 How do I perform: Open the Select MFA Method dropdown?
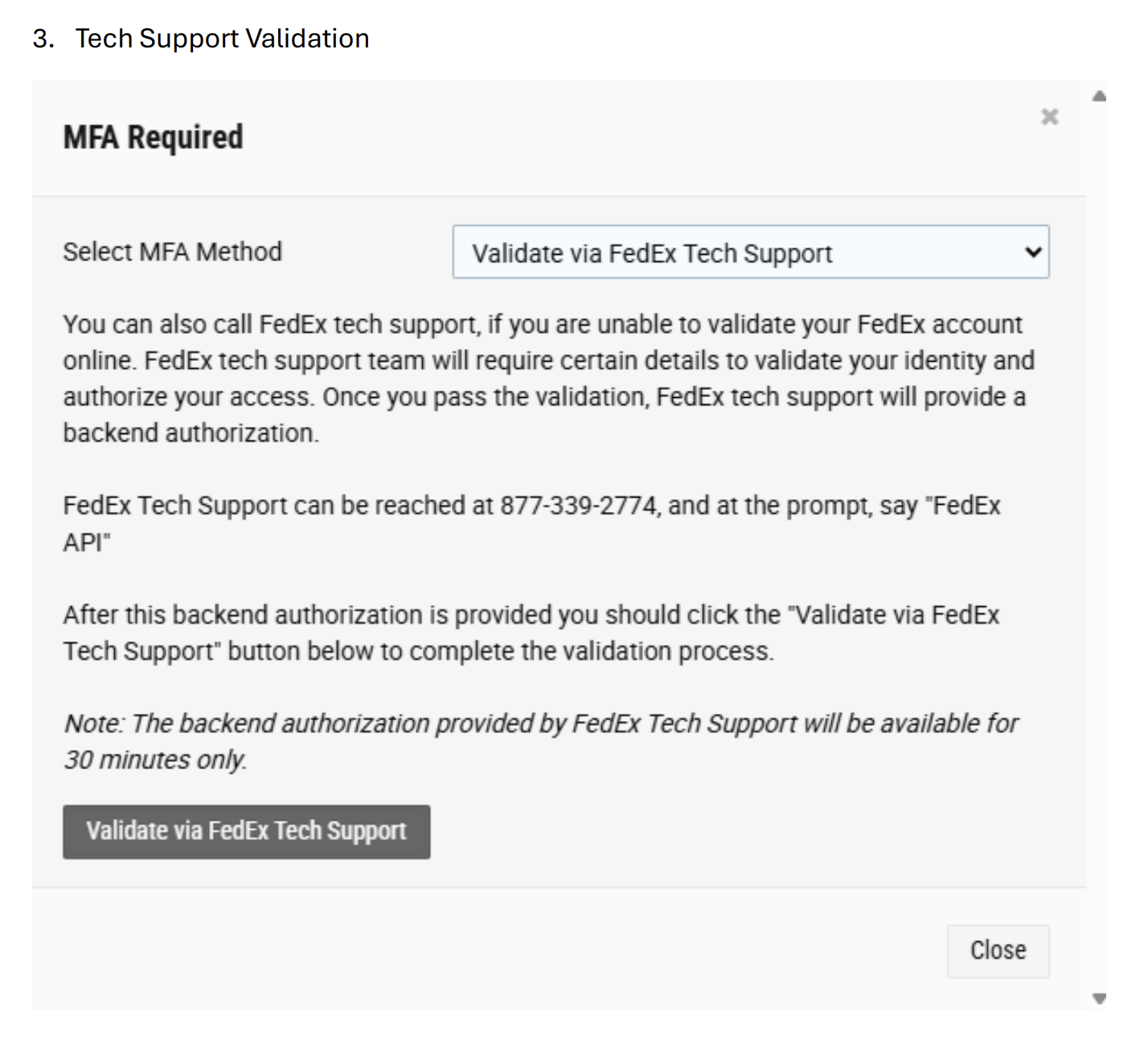[x=749, y=252]
